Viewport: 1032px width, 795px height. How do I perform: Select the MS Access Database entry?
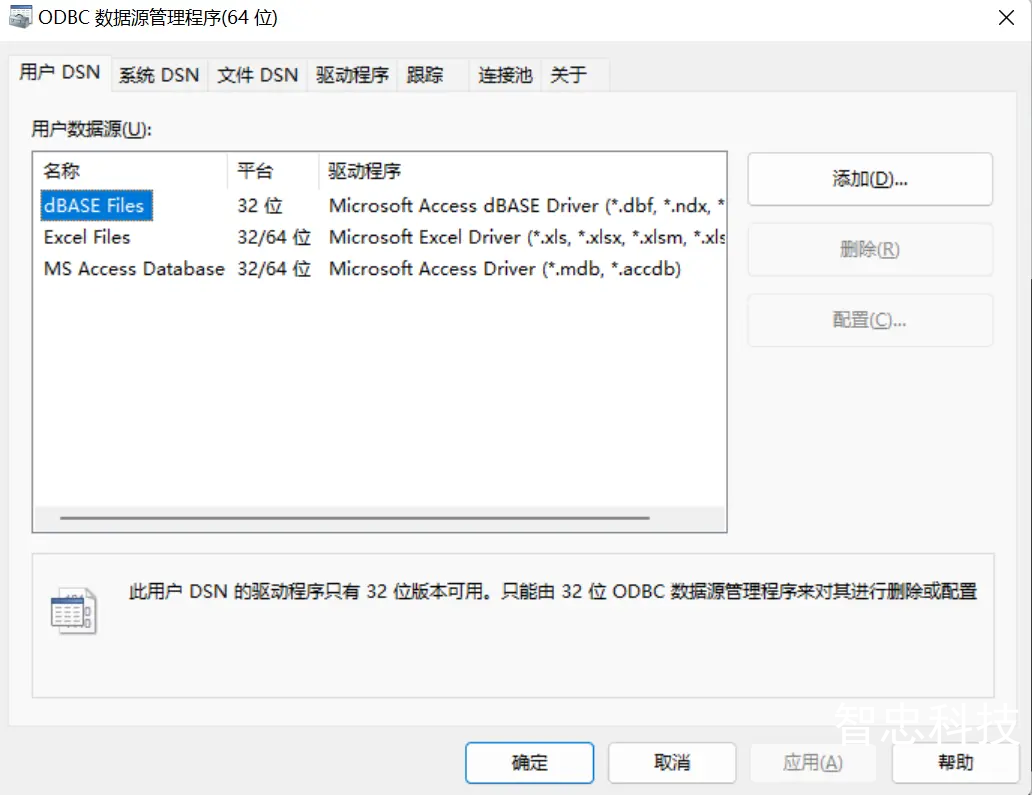(x=134, y=269)
